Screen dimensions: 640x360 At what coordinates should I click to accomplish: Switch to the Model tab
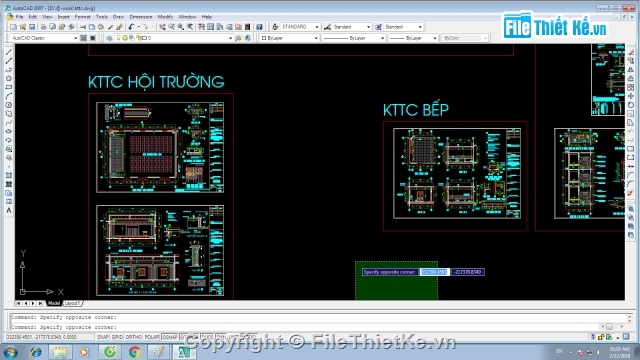point(54,303)
